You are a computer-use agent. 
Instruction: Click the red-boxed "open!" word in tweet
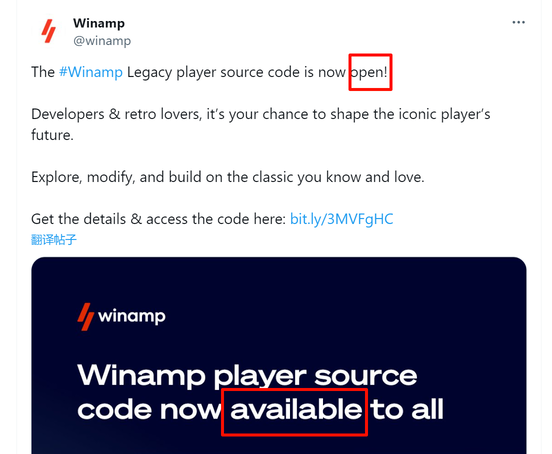[369, 72]
